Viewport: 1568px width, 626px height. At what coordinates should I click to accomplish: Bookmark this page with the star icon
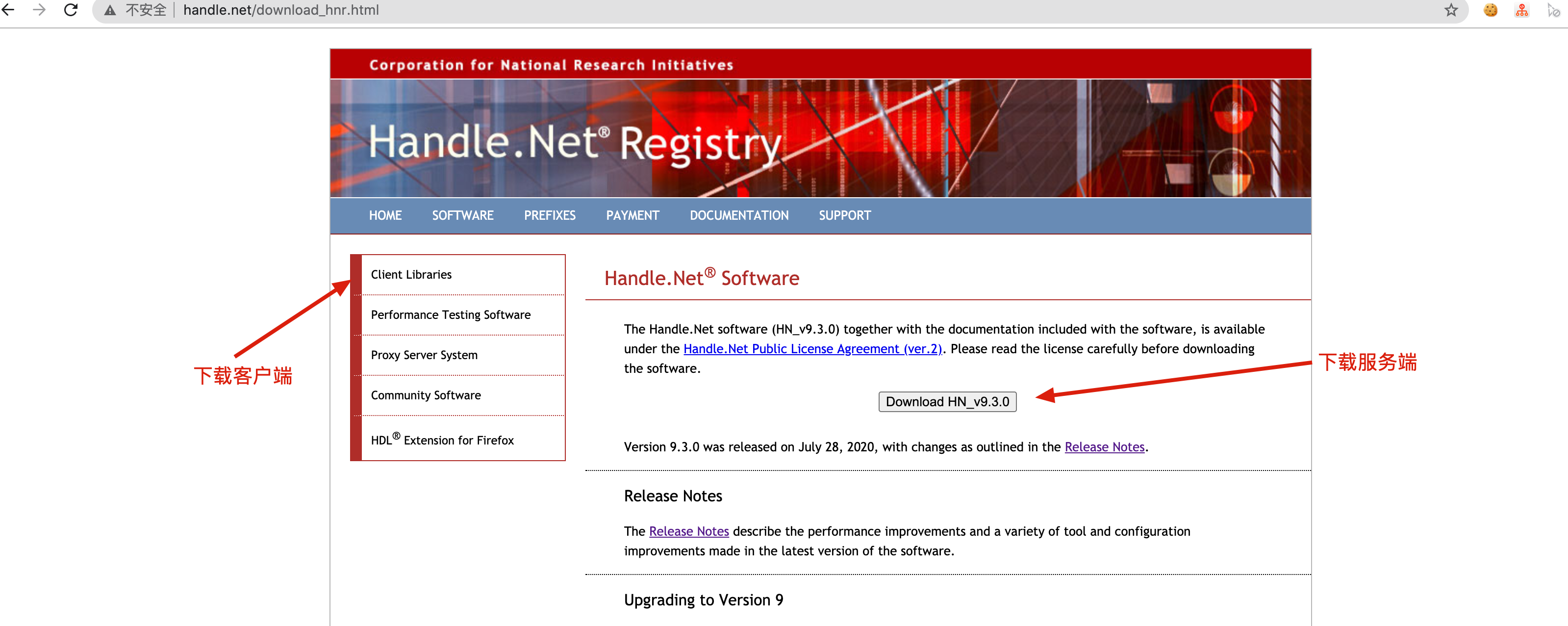1451,10
